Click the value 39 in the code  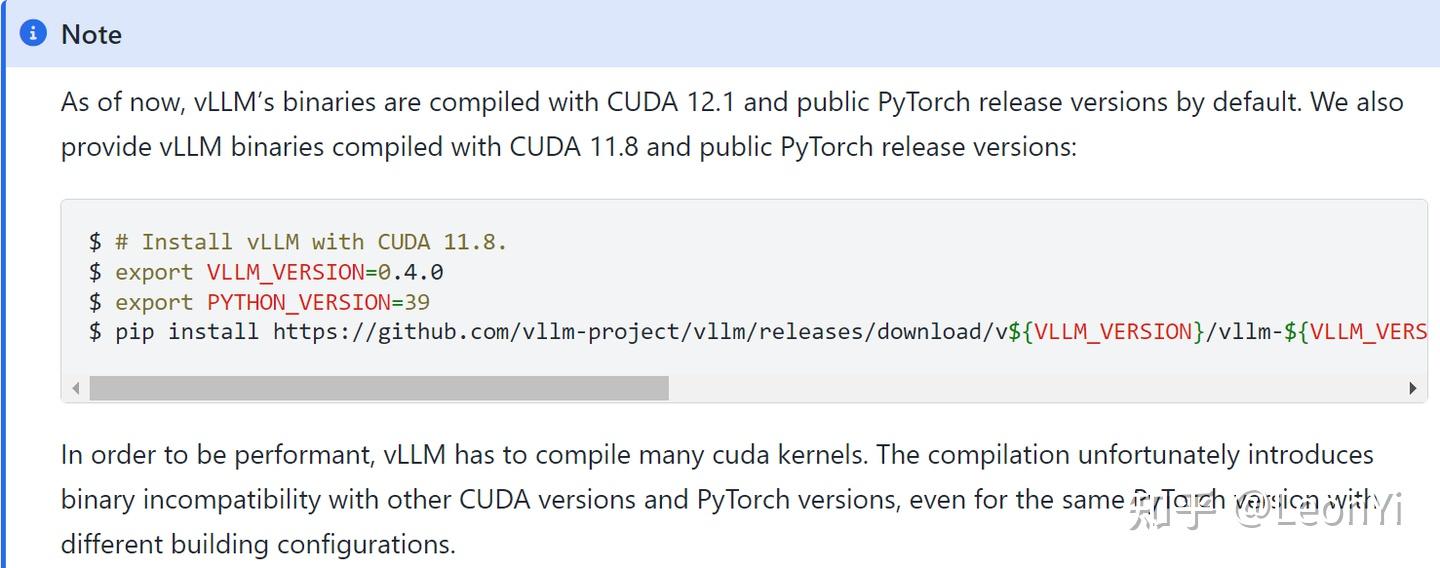click(417, 302)
